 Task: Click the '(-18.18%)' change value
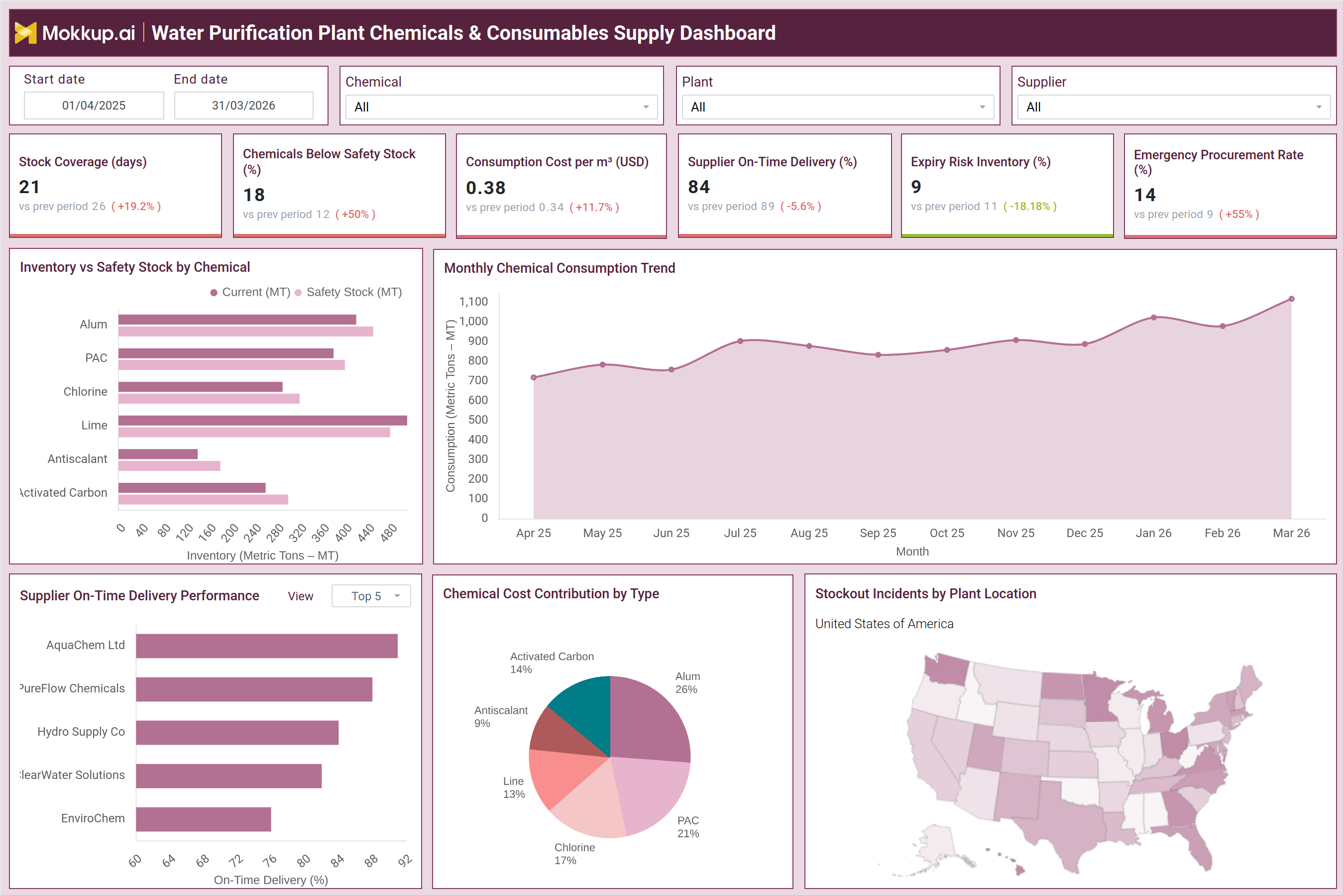1030,206
